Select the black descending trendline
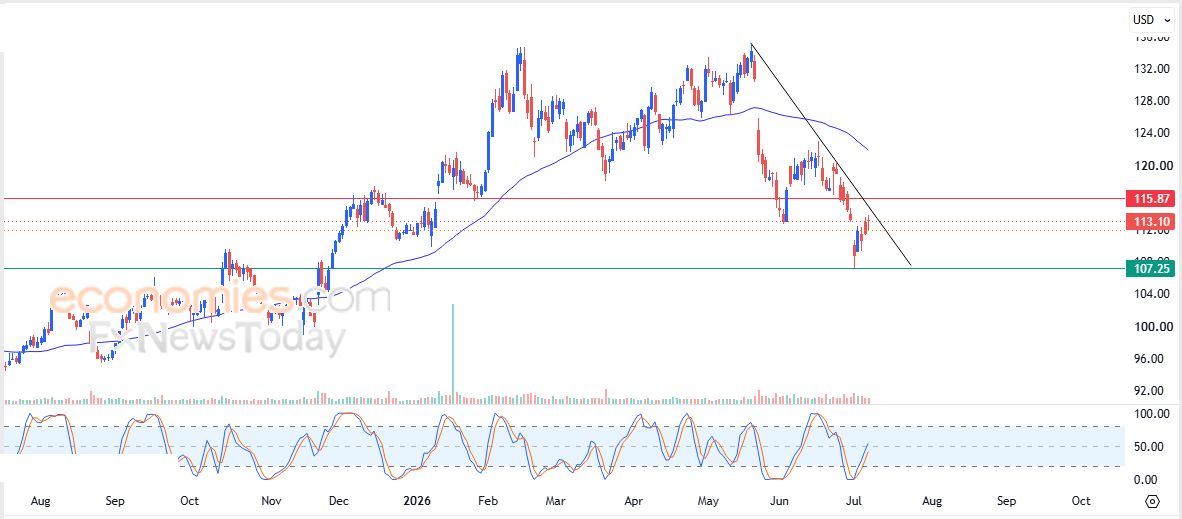Screen dimensions: 1182x519 coord(829,153)
